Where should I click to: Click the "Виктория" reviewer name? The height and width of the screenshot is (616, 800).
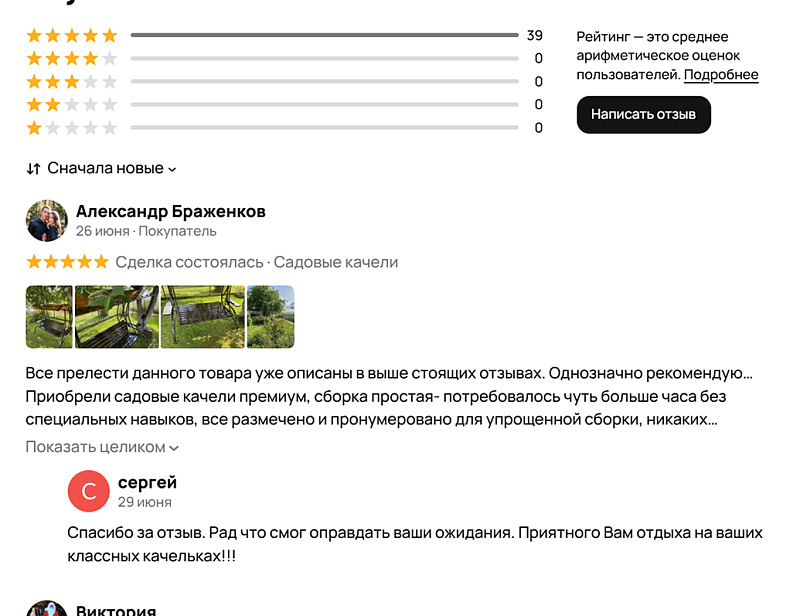pos(116,609)
